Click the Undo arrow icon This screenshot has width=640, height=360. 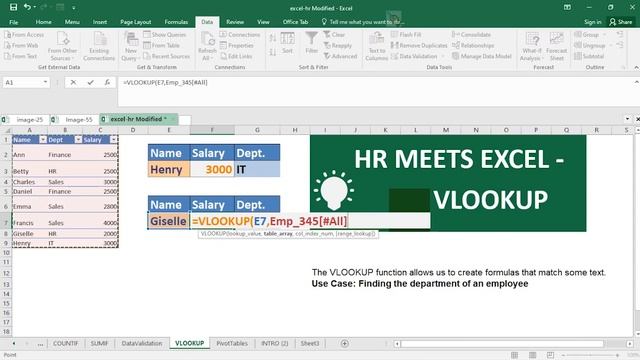[x=27, y=7]
